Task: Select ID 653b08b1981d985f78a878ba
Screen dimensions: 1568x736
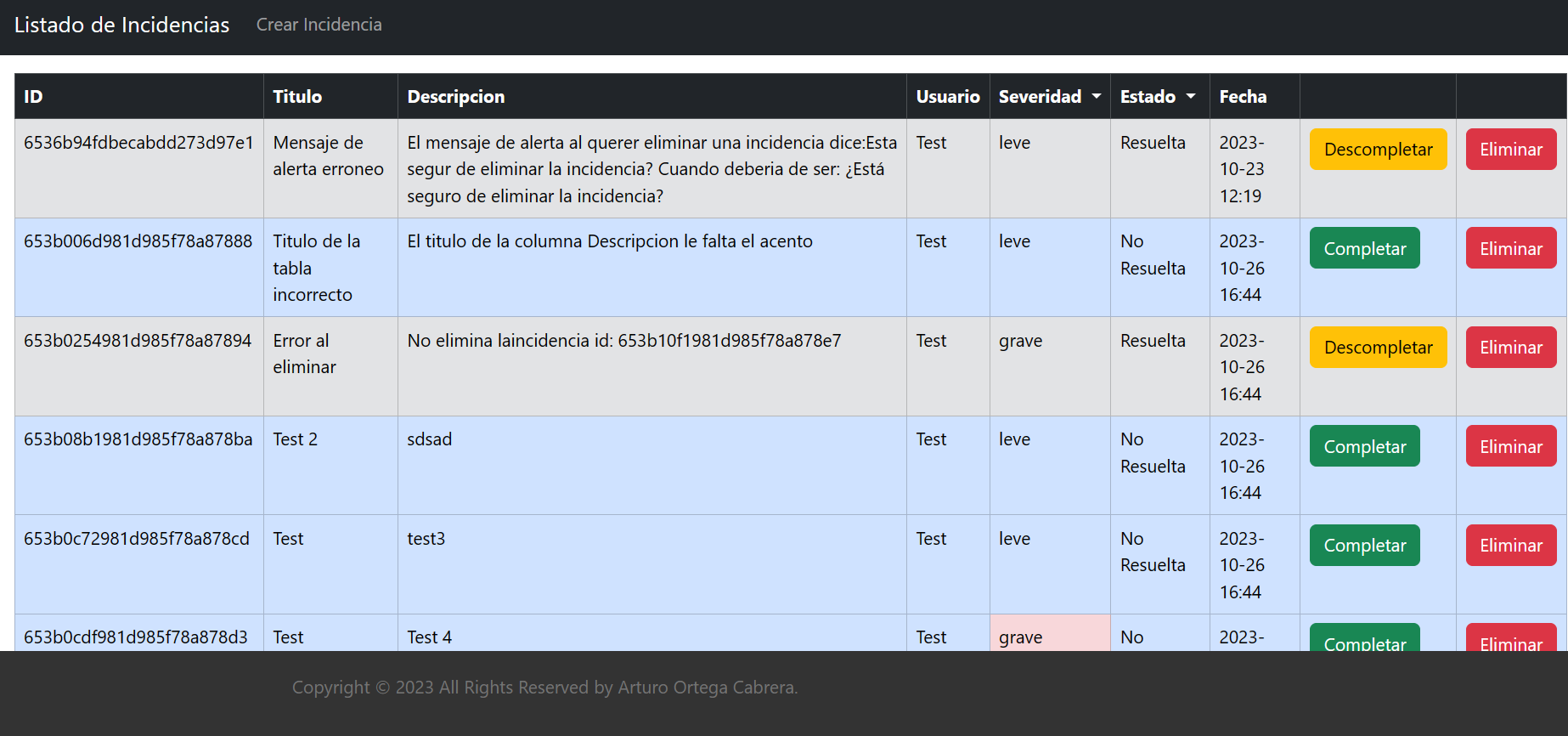Action: (138, 439)
